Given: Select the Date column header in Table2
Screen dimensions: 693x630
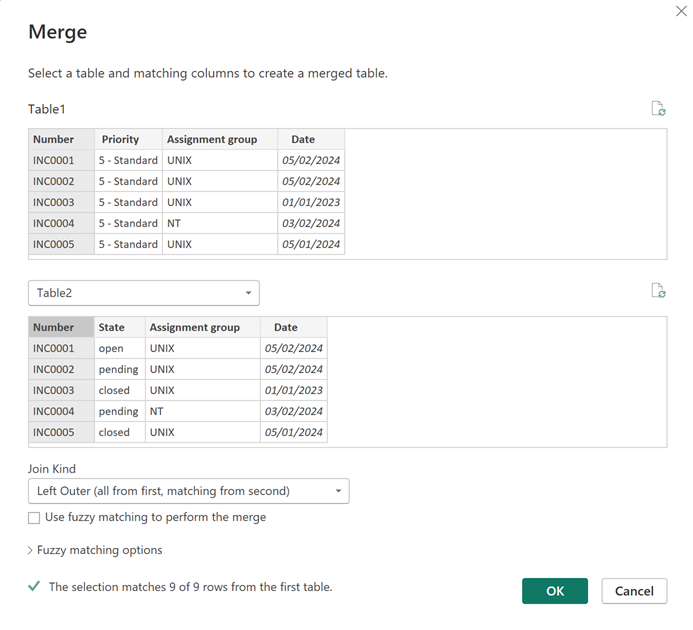Looking at the screenshot, I should point(286,327).
